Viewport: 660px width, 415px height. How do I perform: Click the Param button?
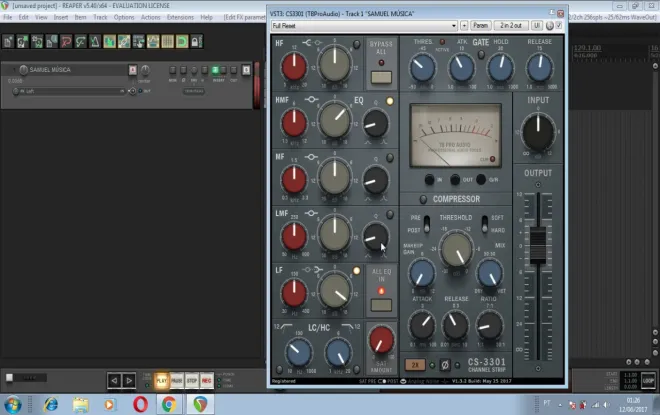480,26
